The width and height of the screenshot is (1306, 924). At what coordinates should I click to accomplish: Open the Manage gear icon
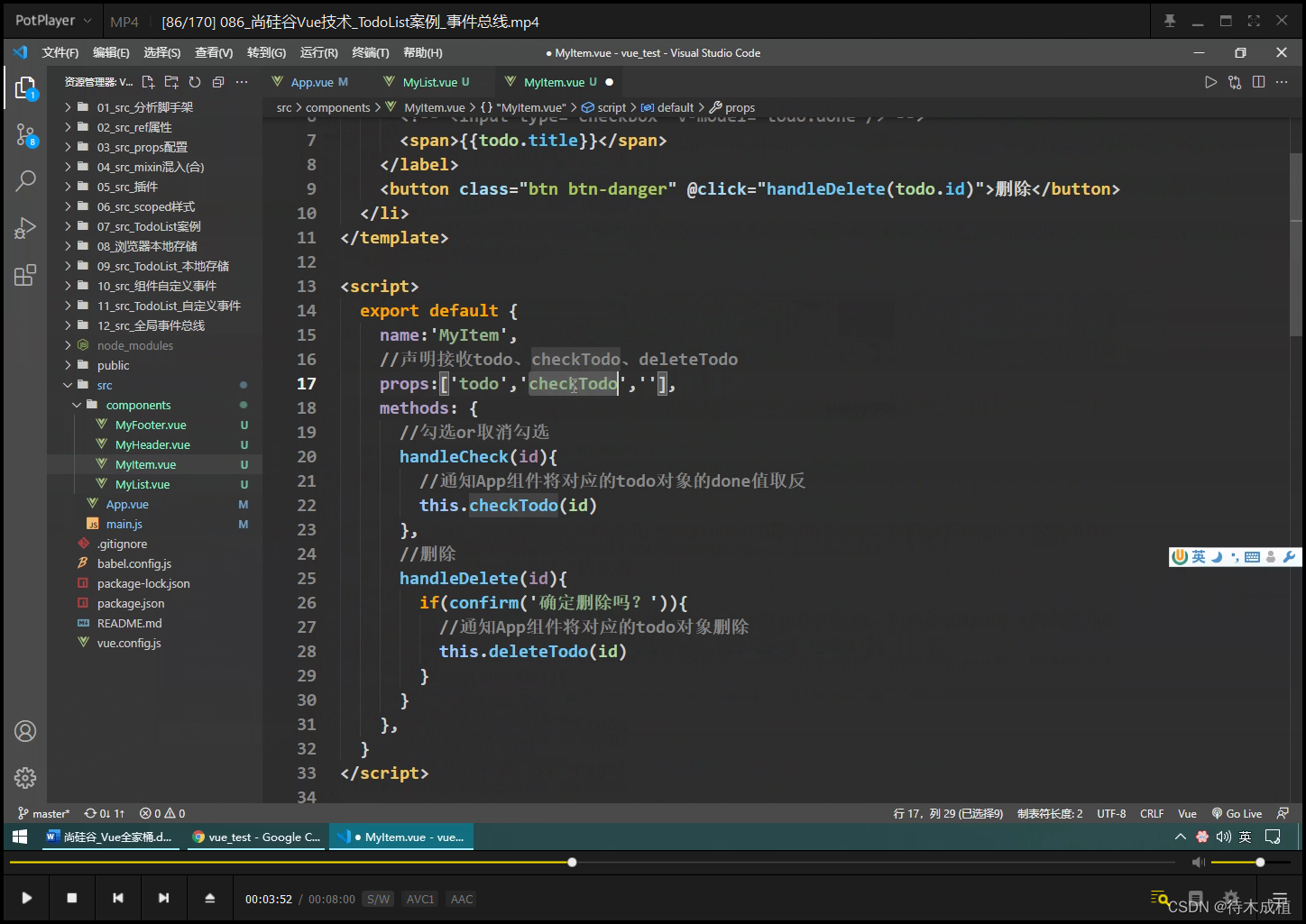pyautogui.click(x=25, y=777)
